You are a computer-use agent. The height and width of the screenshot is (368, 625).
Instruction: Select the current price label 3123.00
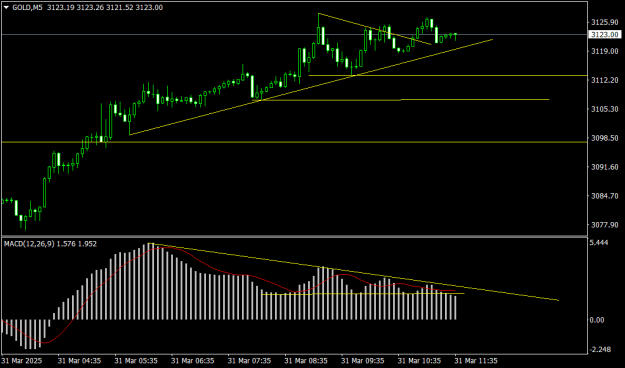pyautogui.click(x=604, y=35)
